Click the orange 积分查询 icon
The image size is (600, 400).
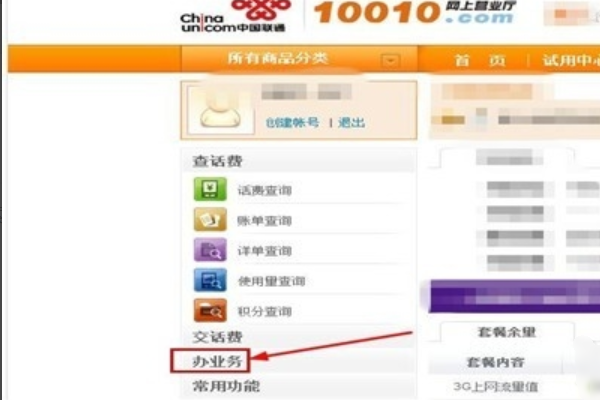210,310
